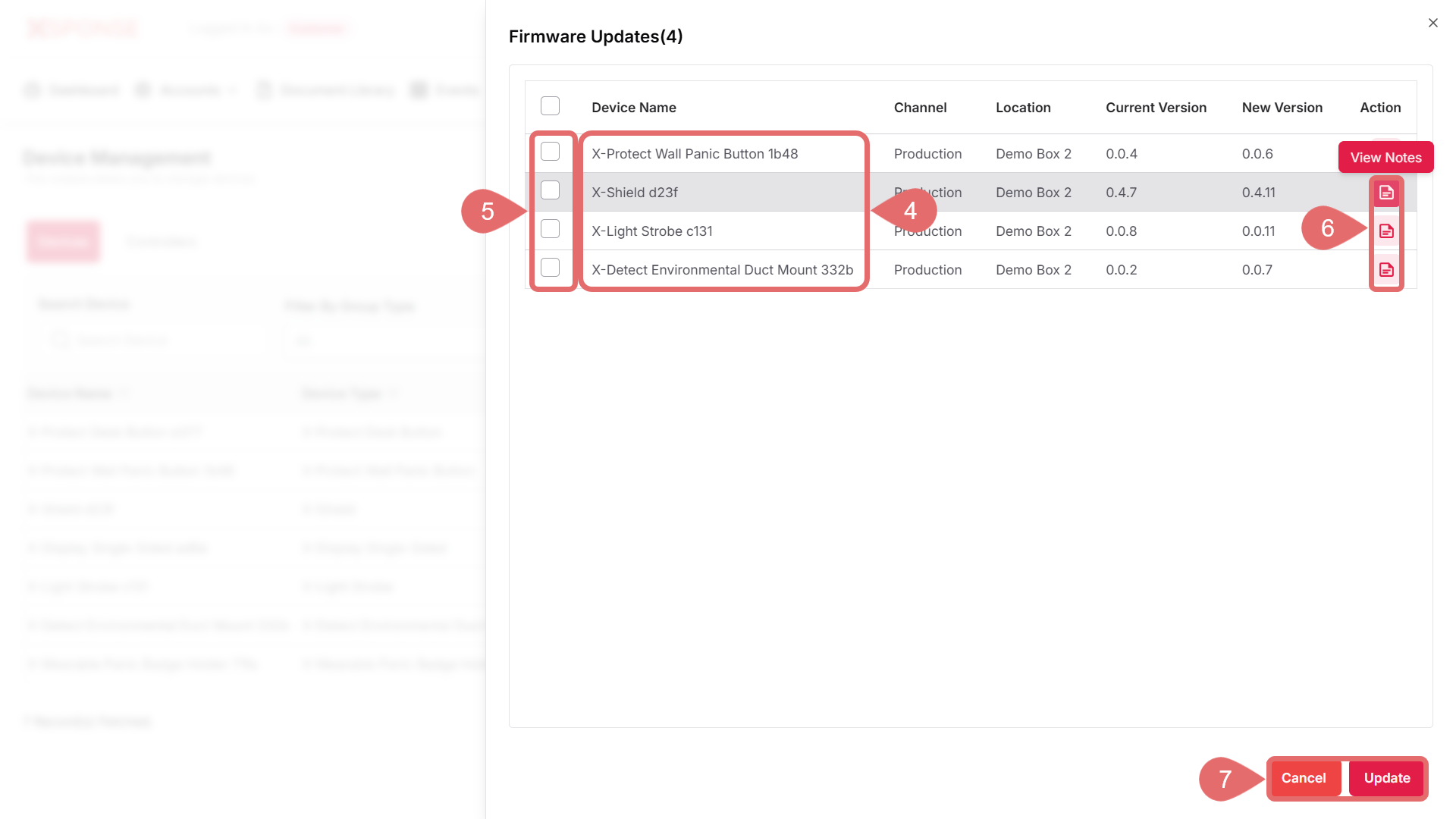Open notes icon for X-Detect Environmental Duct Mount
Image resolution: width=1456 pixels, height=819 pixels.
(x=1386, y=270)
